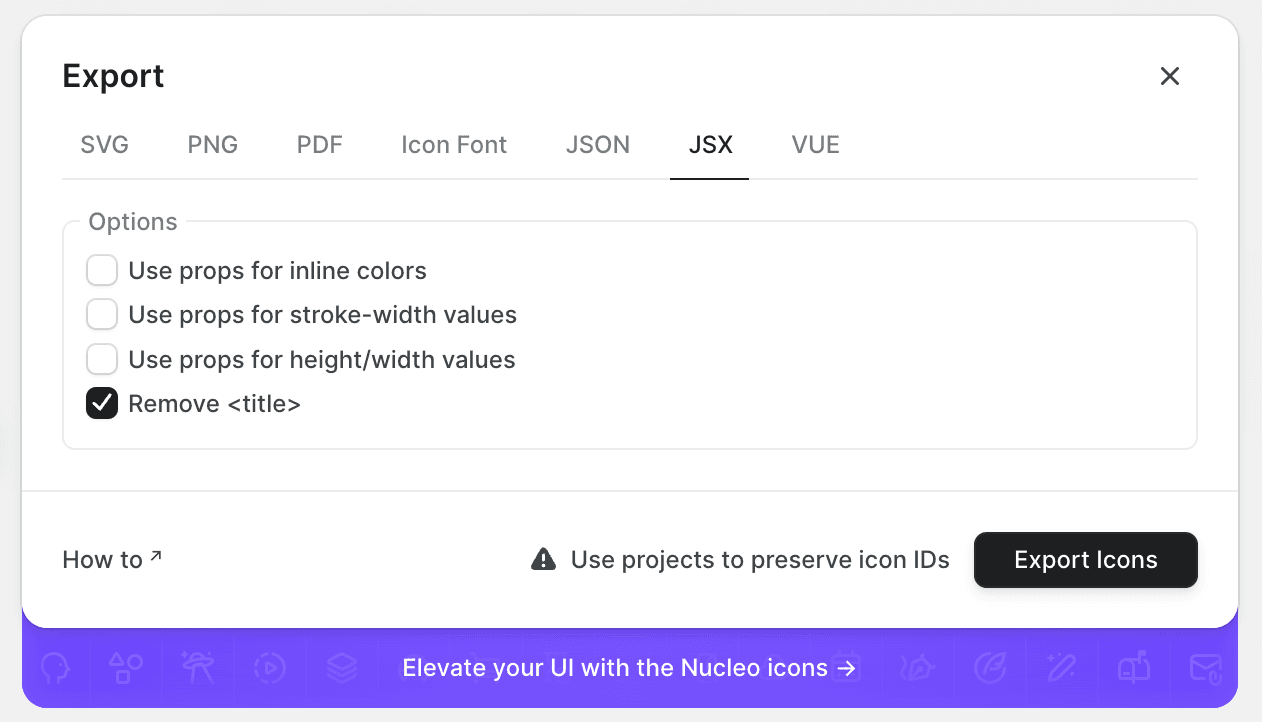1262x722 pixels.
Task: Uncheck the 'Remove <title>' option
Action: pos(101,403)
